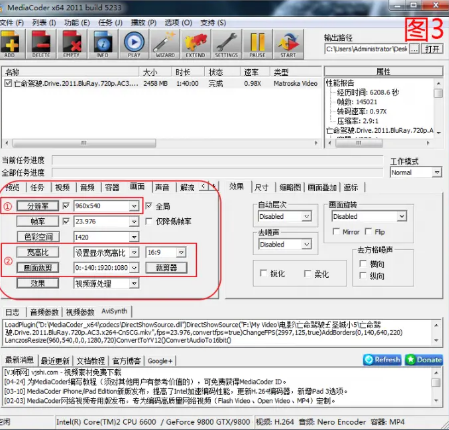Click the 全部任务进度 progress bar
Image resolution: width=449 pixels, height=430 pixels.
click(217, 172)
